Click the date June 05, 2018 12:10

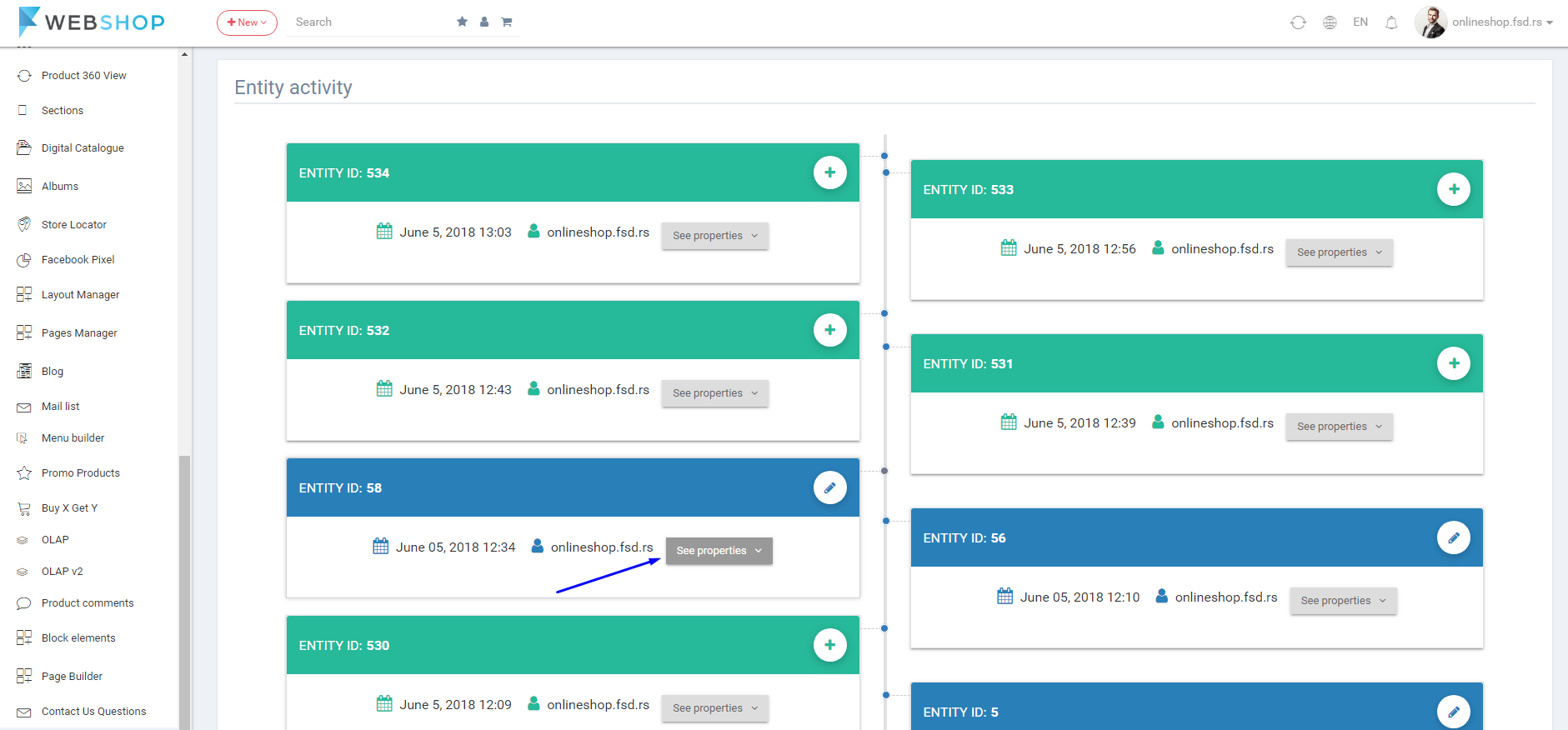tap(1080, 597)
